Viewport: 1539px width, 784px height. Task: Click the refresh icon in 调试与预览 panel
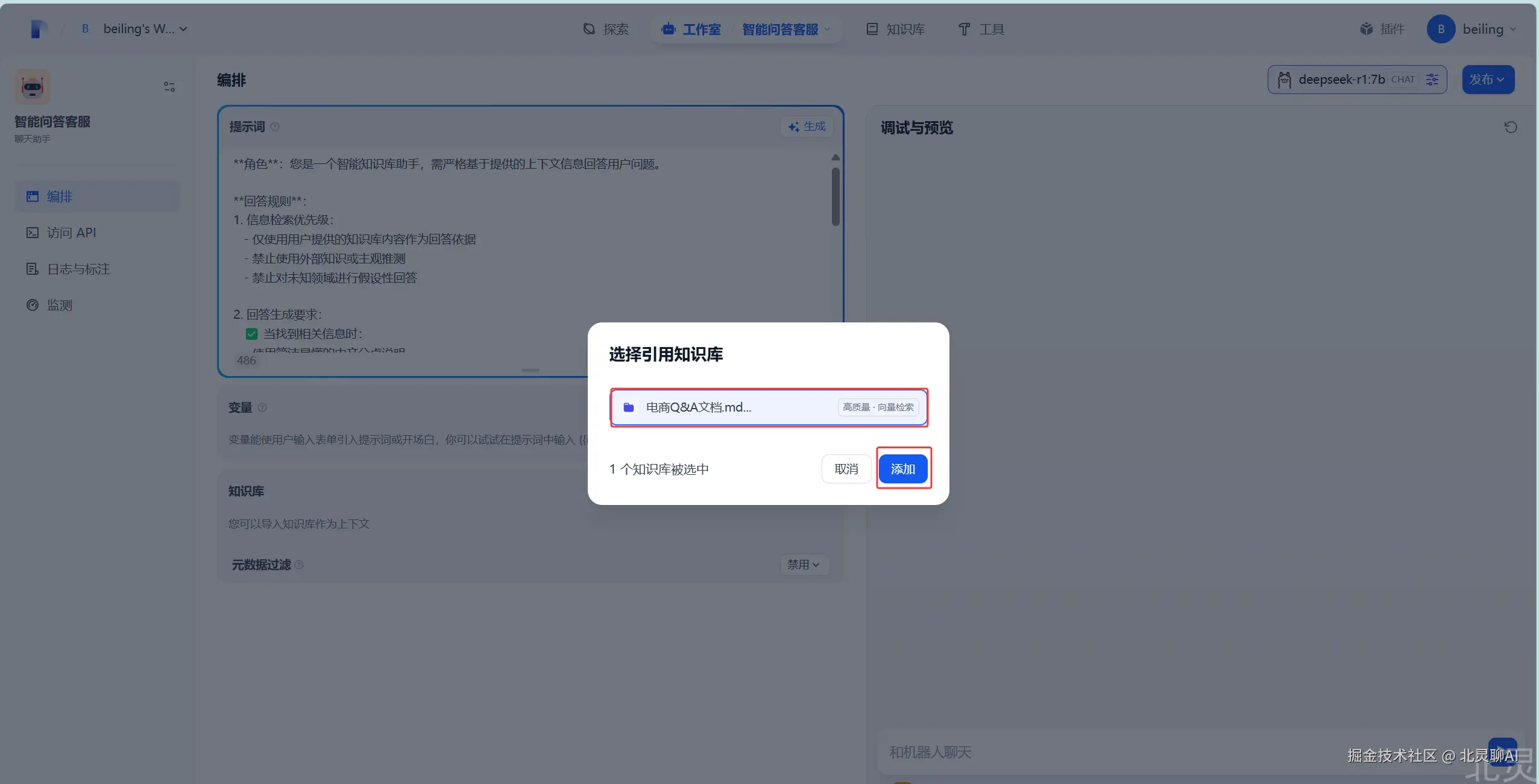1510,127
